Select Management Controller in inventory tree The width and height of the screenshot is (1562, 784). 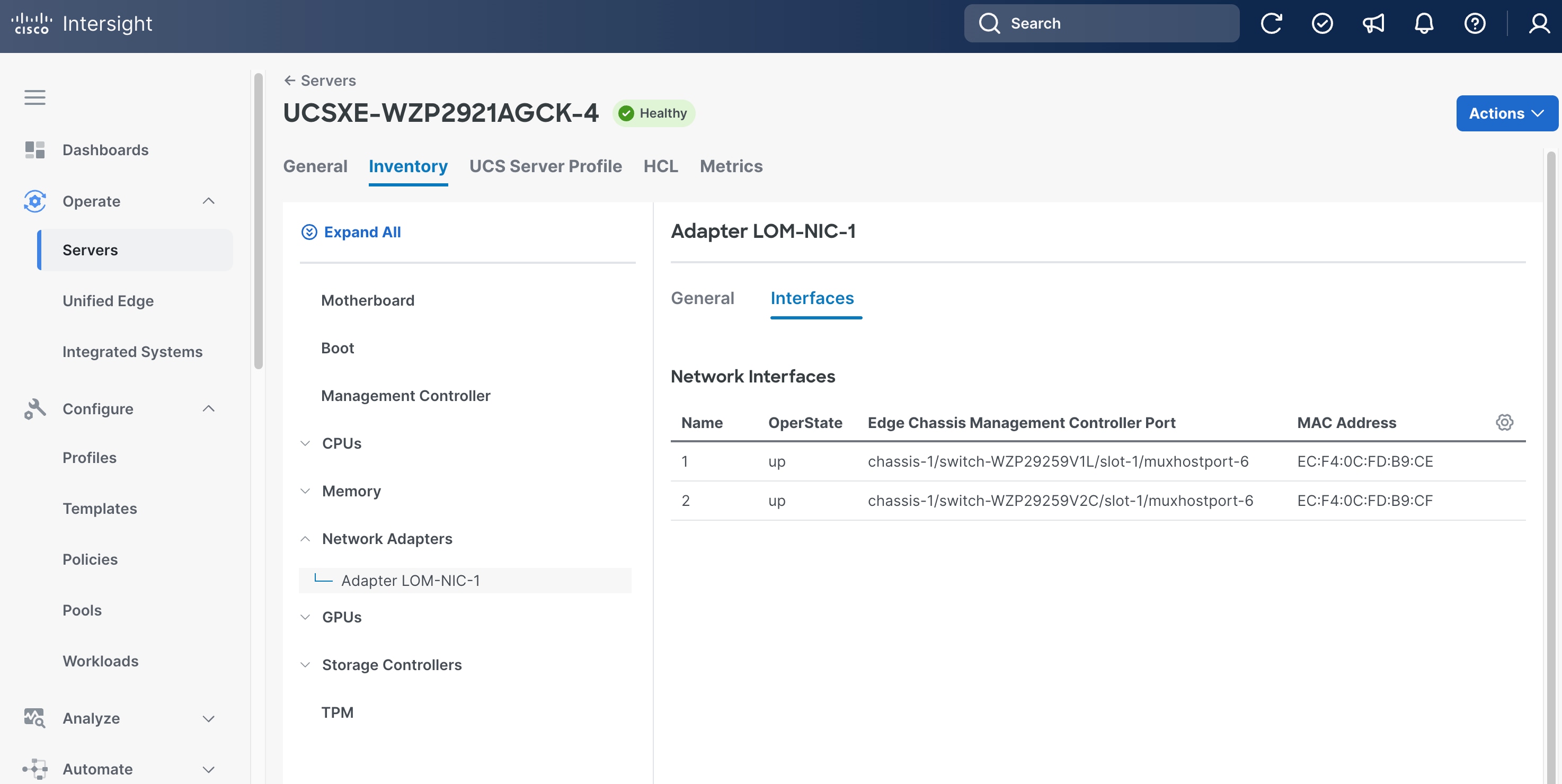tap(406, 396)
